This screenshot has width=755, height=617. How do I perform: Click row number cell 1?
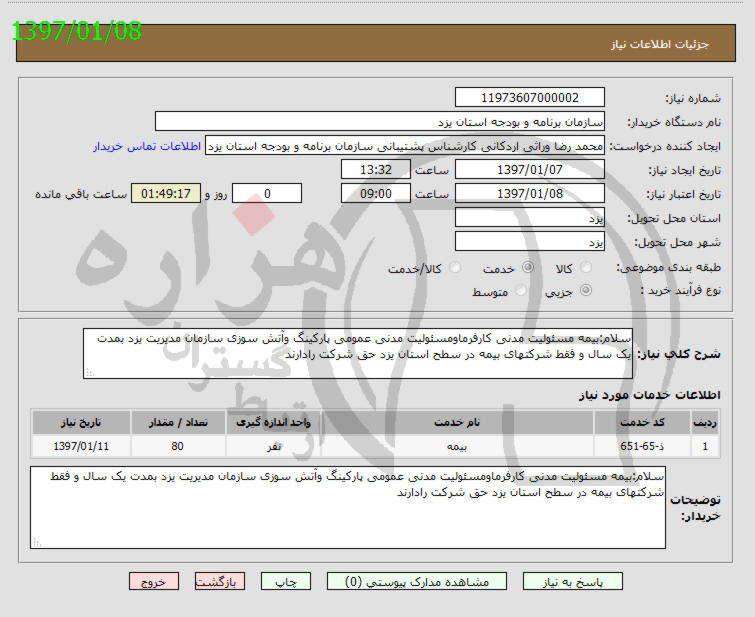[705, 446]
